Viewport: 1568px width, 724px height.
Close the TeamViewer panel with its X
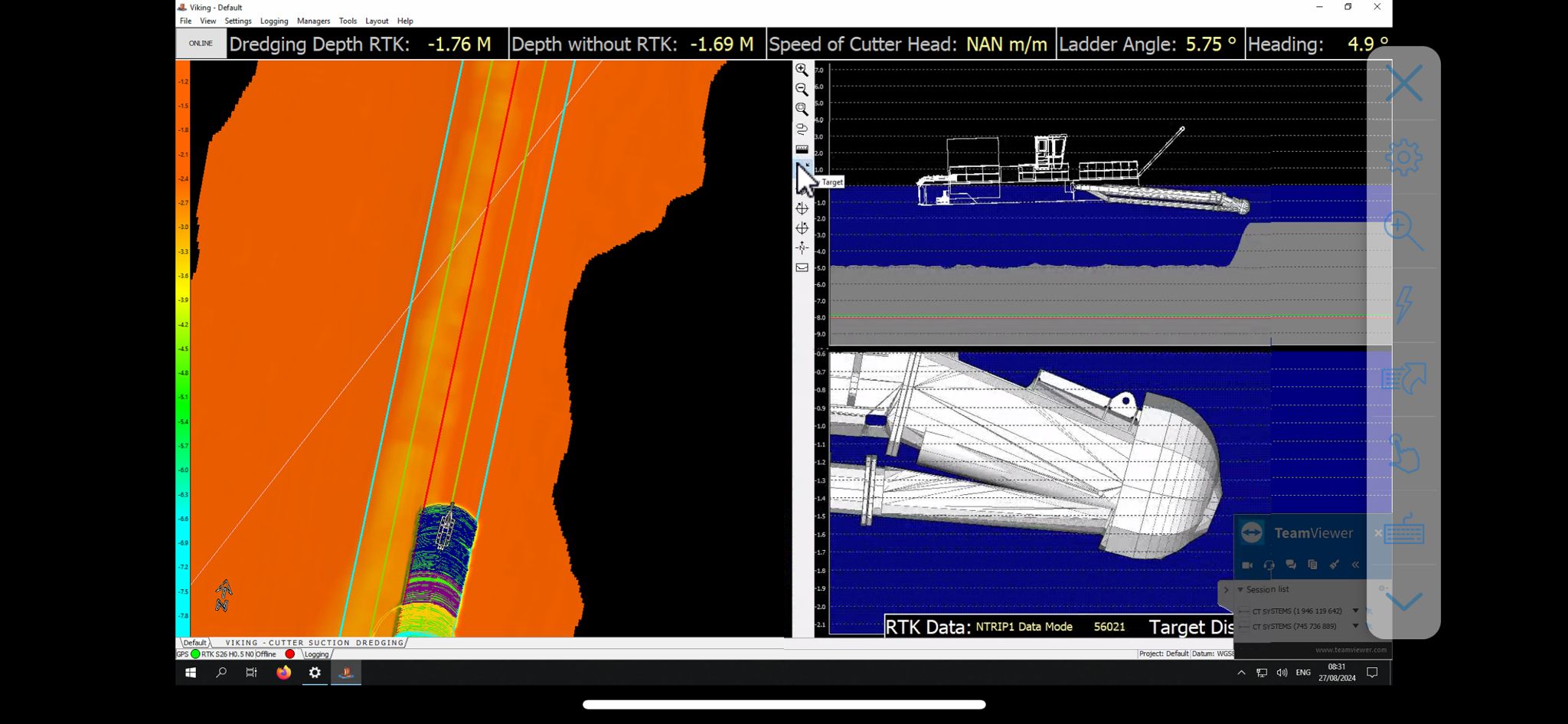[1377, 532]
